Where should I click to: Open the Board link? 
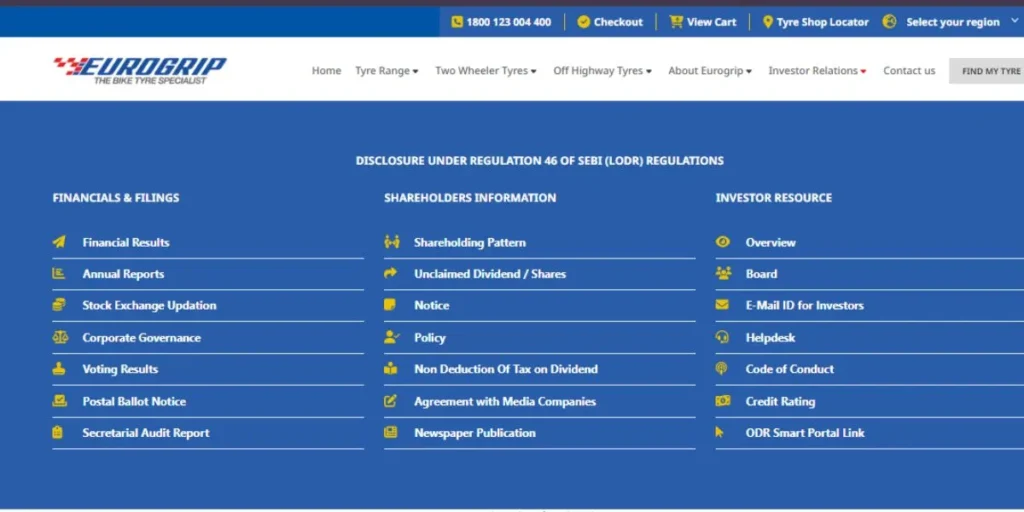coord(761,274)
